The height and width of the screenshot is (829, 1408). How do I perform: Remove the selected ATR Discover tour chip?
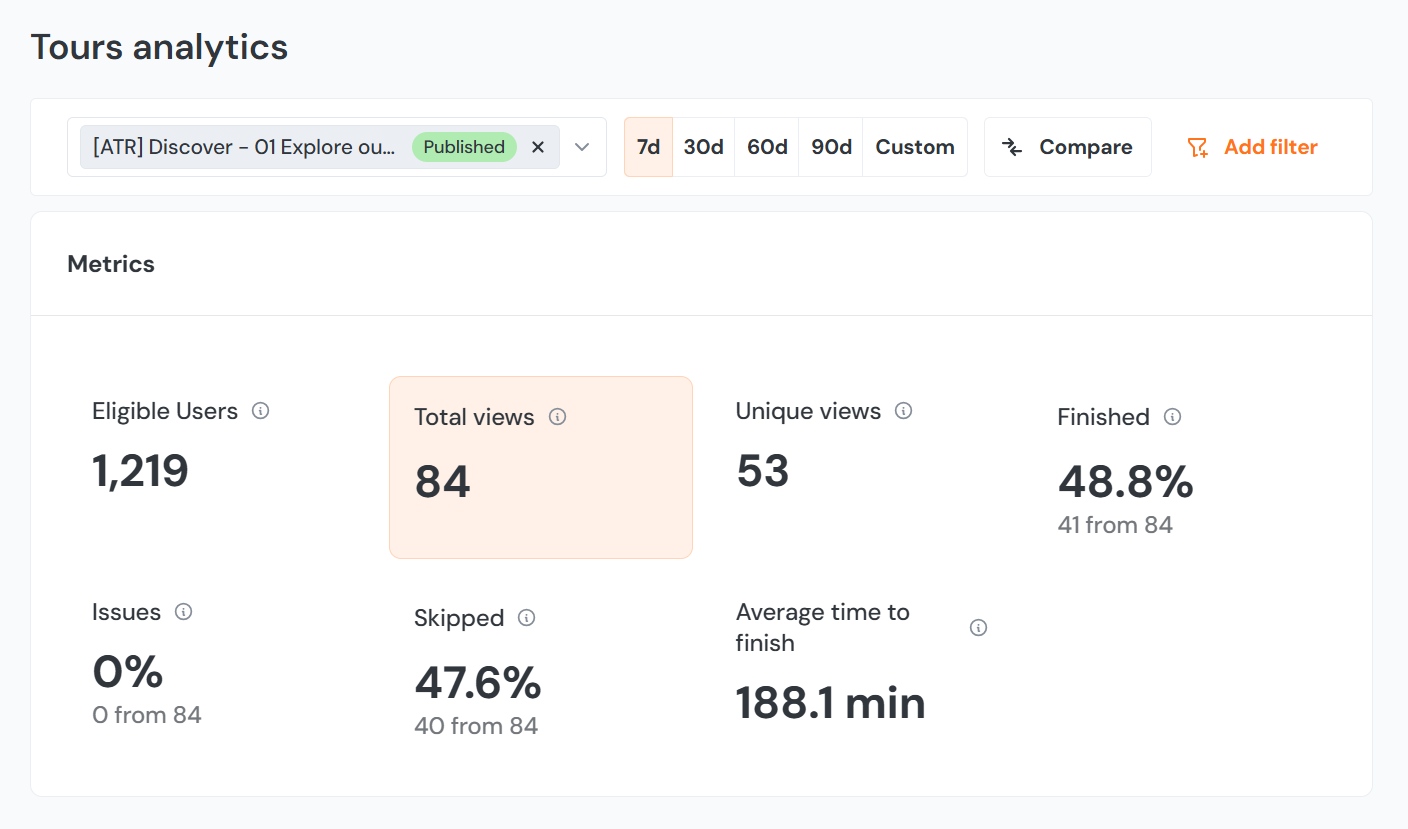pos(538,147)
